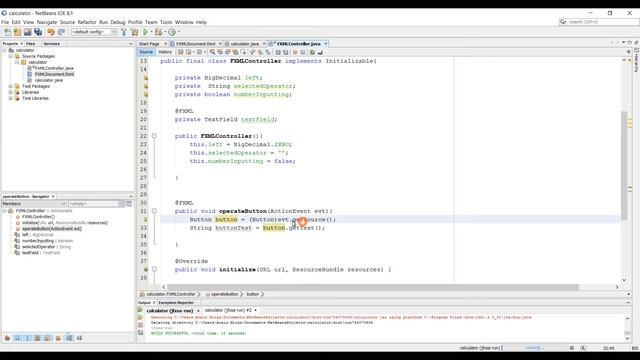This screenshot has height=360, width=640.
Task: Run the project with green play icon
Action: (145, 32)
